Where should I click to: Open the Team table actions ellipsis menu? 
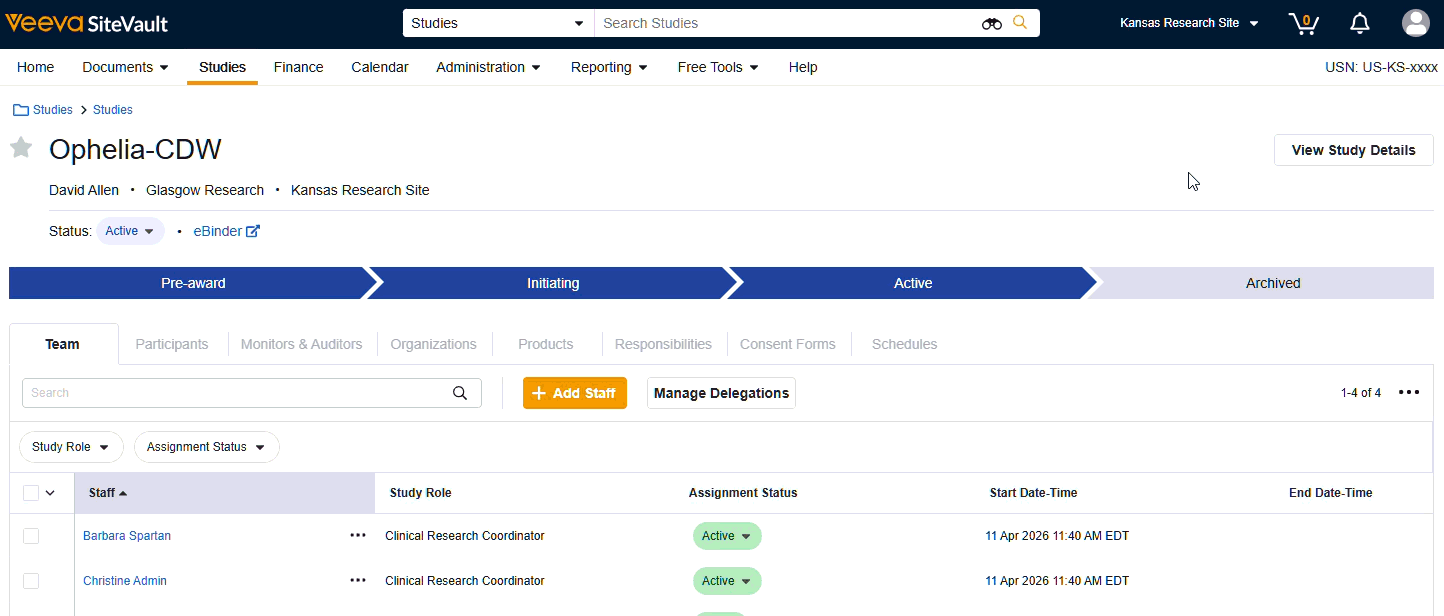point(1409,393)
